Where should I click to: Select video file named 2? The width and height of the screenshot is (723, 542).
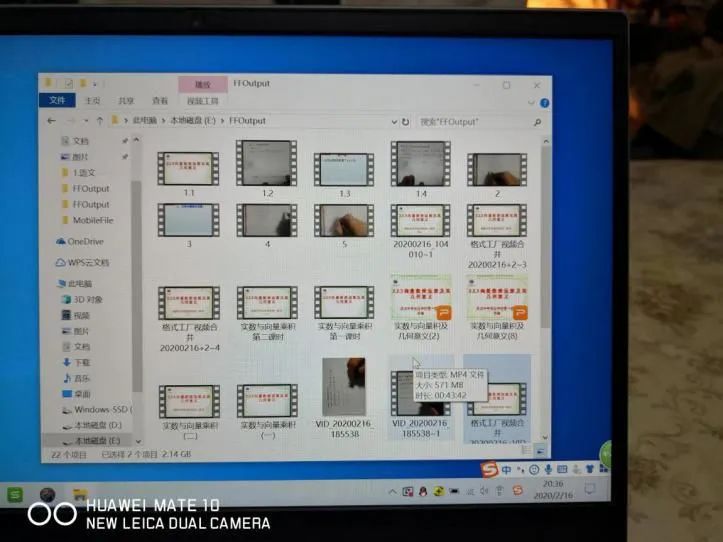pyautogui.click(x=497, y=175)
